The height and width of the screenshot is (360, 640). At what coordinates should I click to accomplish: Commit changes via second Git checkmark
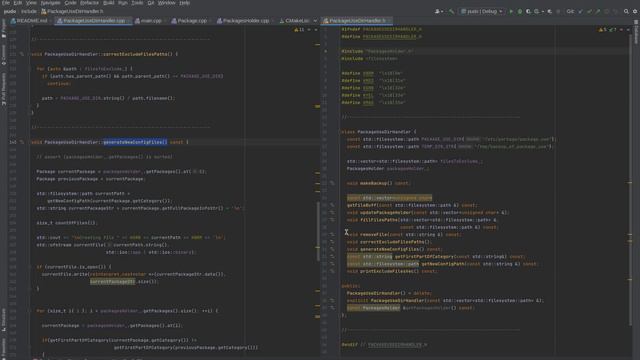tap(589, 11)
